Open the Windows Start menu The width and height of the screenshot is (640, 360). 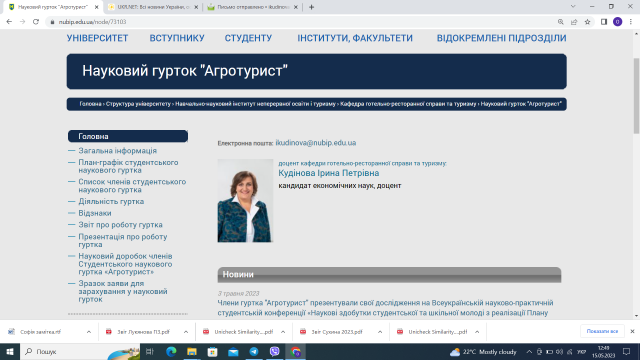(x=10, y=351)
